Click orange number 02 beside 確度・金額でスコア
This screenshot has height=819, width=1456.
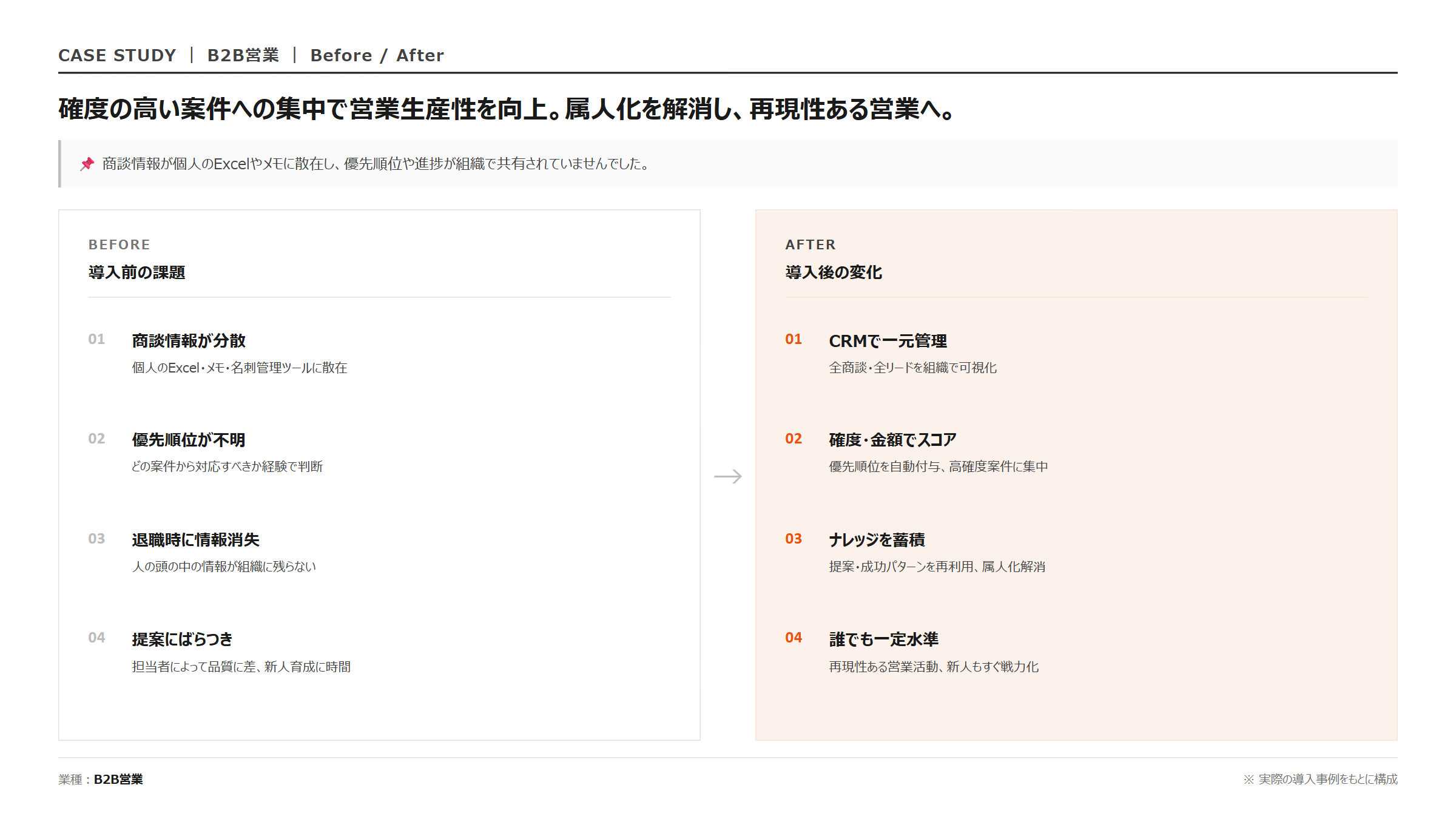click(x=794, y=439)
